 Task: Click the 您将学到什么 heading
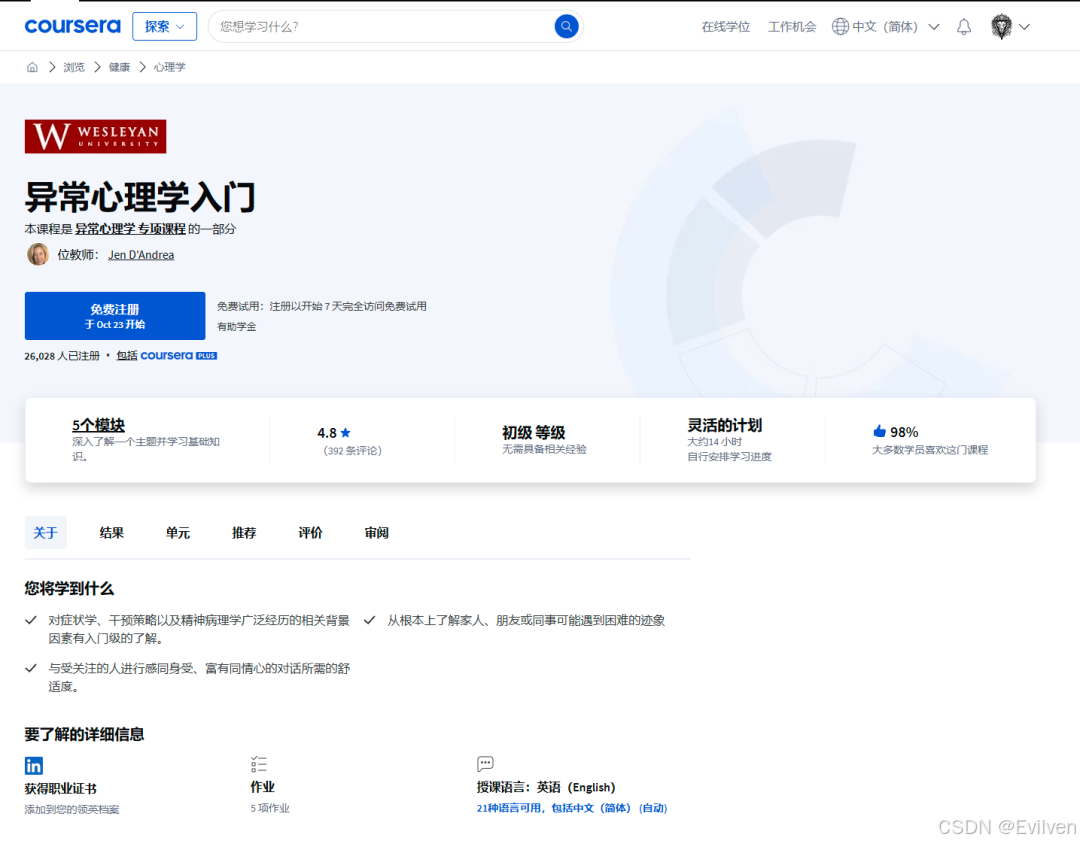point(69,588)
